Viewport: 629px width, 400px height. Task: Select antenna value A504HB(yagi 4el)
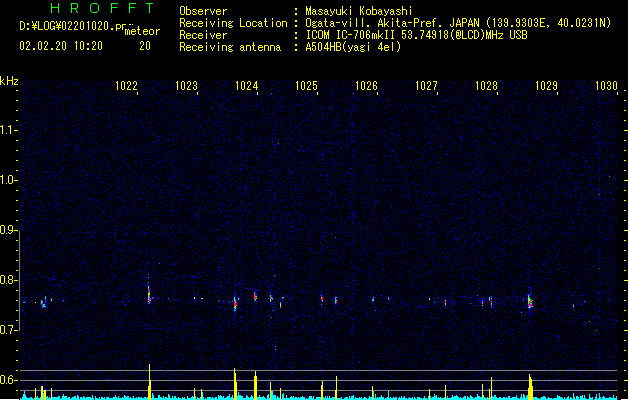(x=353, y=47)
